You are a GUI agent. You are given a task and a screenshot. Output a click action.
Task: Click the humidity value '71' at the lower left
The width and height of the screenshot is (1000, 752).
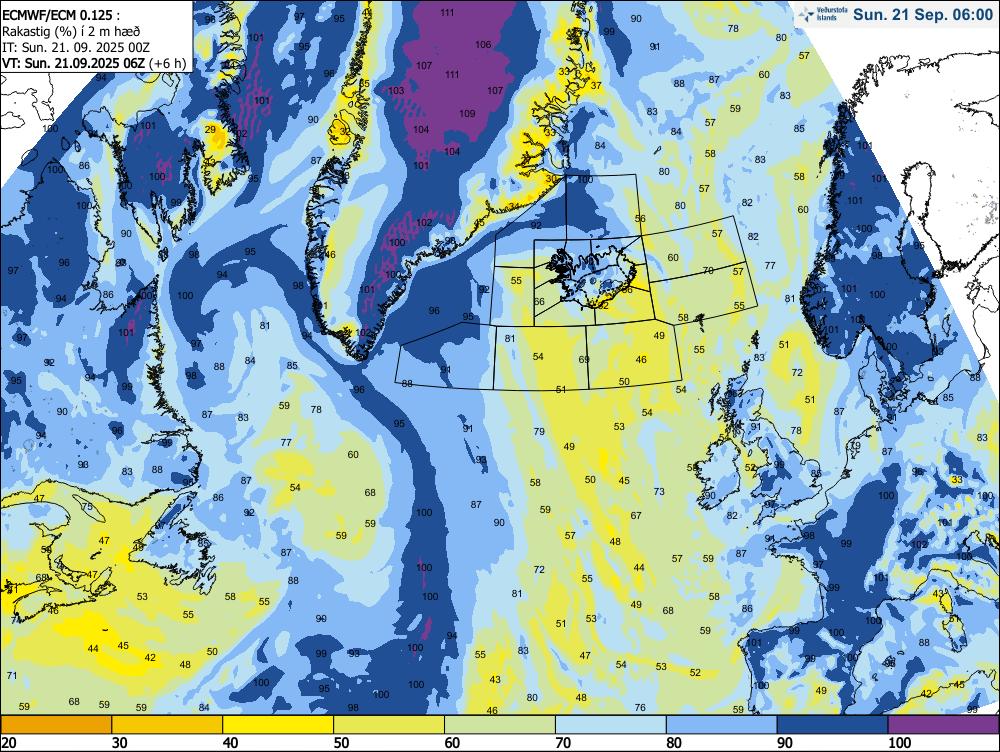[11, 675]
